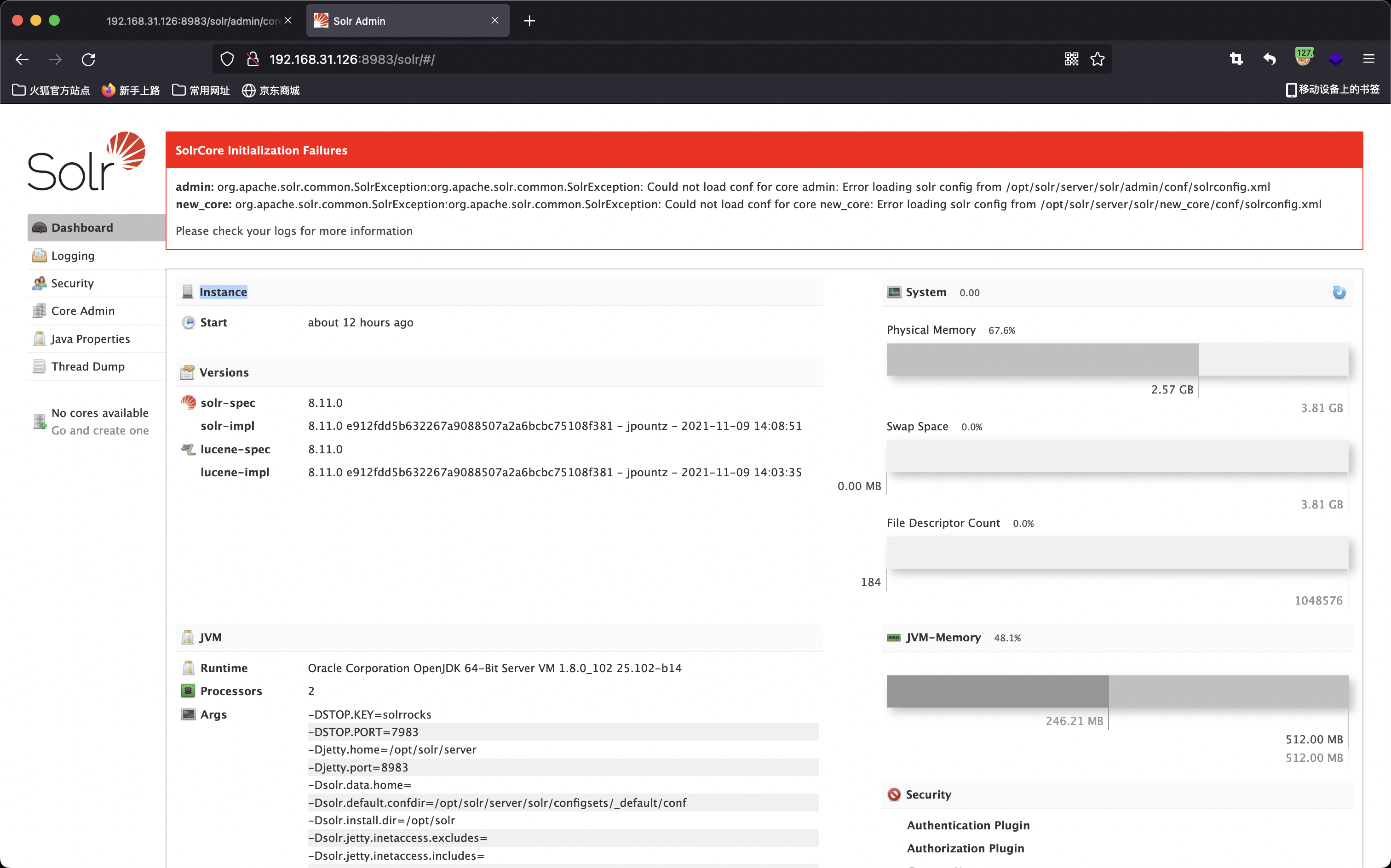
Task: Click the Dashboard gauge icon
Action: tap(39, 227)
